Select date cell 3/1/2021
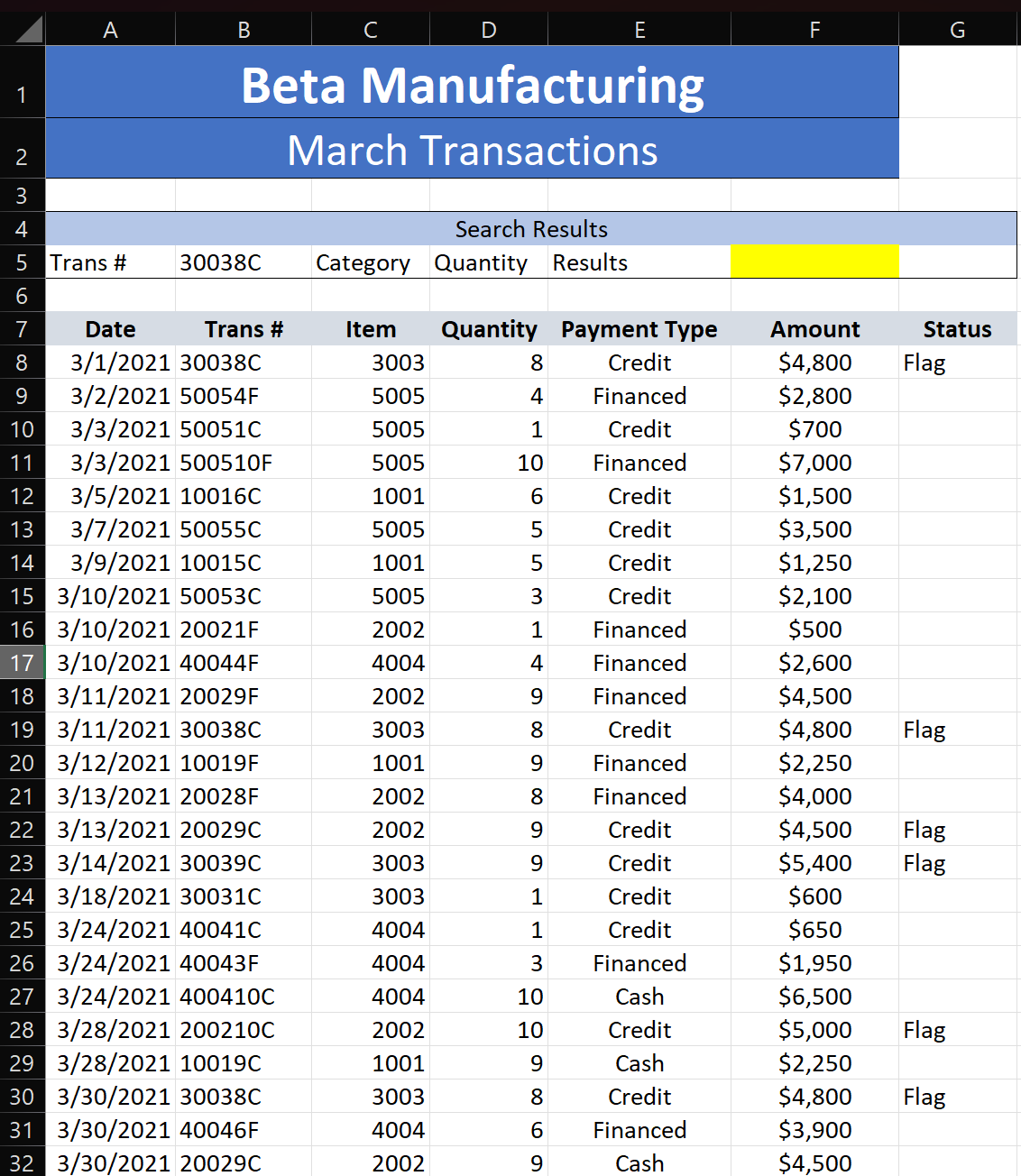Viewport: 1021px width, 1176px height. tap(110, 363)
